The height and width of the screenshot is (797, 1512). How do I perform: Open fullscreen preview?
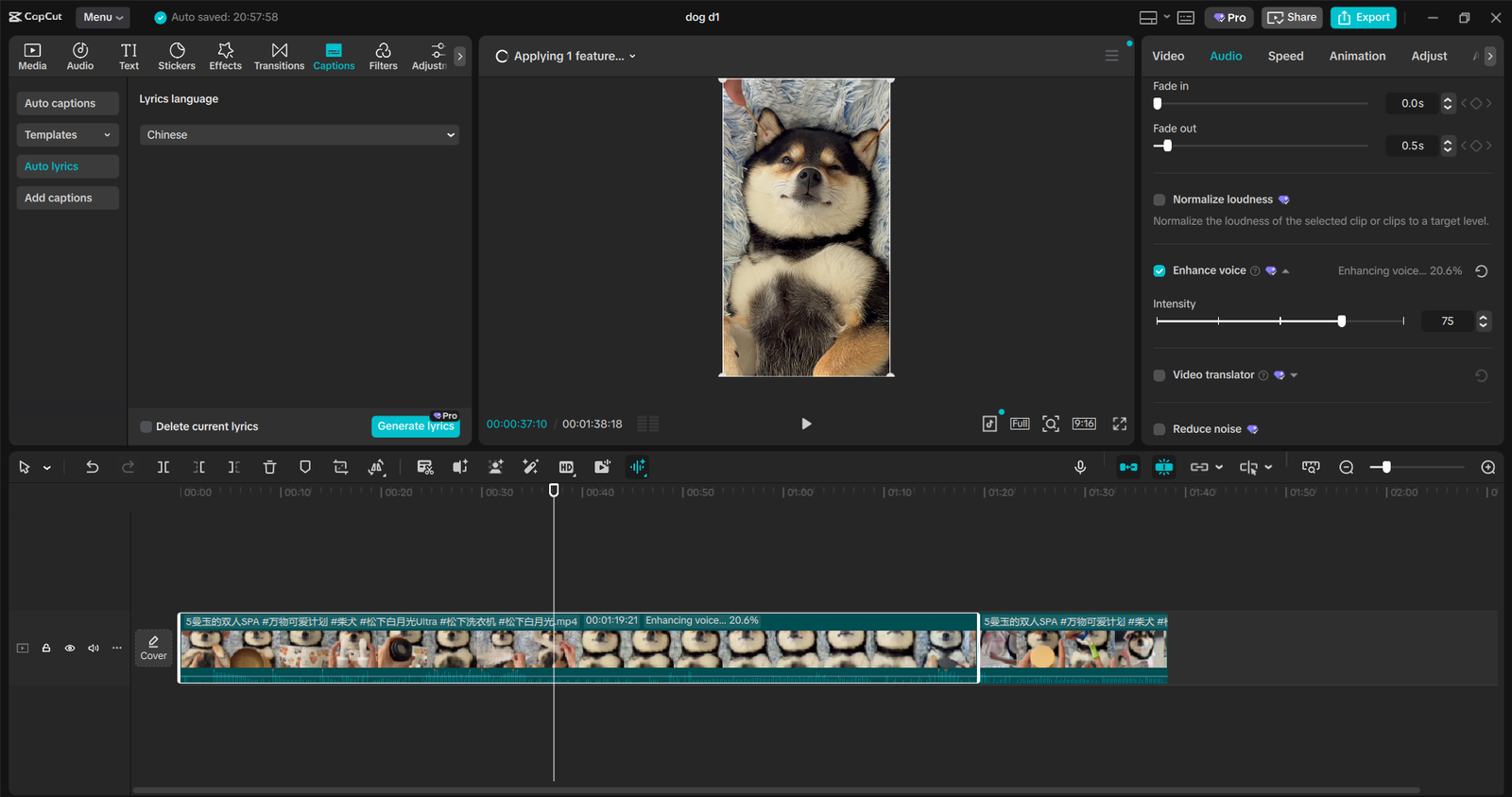1119,424
